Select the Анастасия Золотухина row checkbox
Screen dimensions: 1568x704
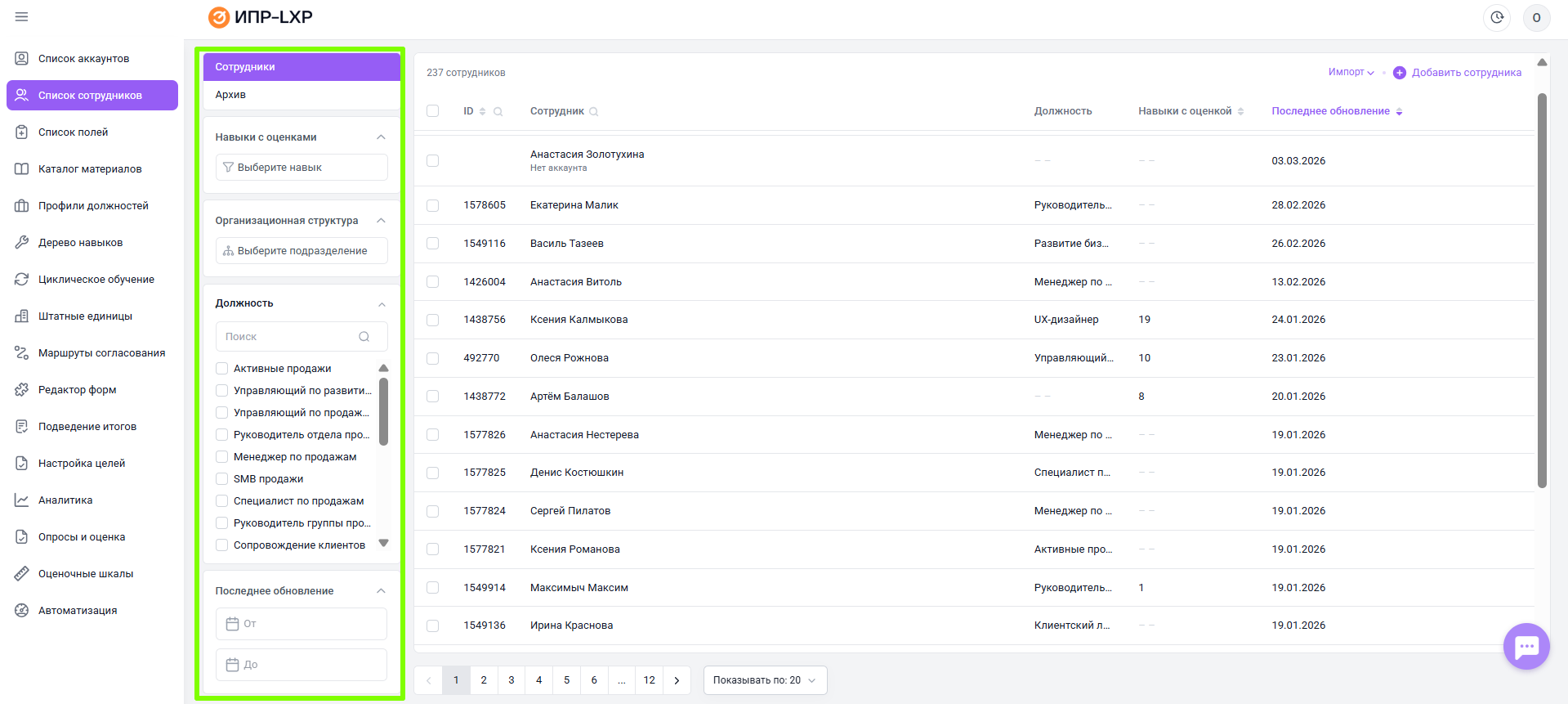click(433, 161)
